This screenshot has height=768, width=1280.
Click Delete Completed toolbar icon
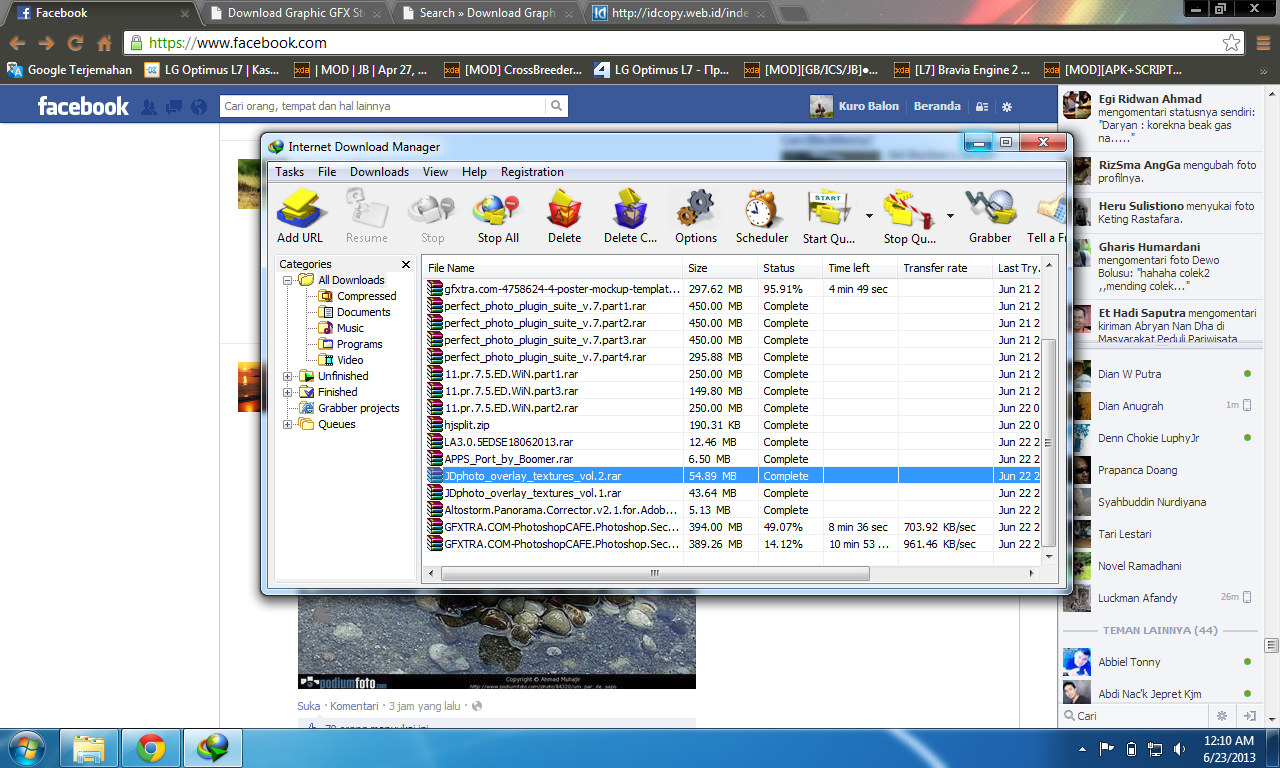(630, 217)
